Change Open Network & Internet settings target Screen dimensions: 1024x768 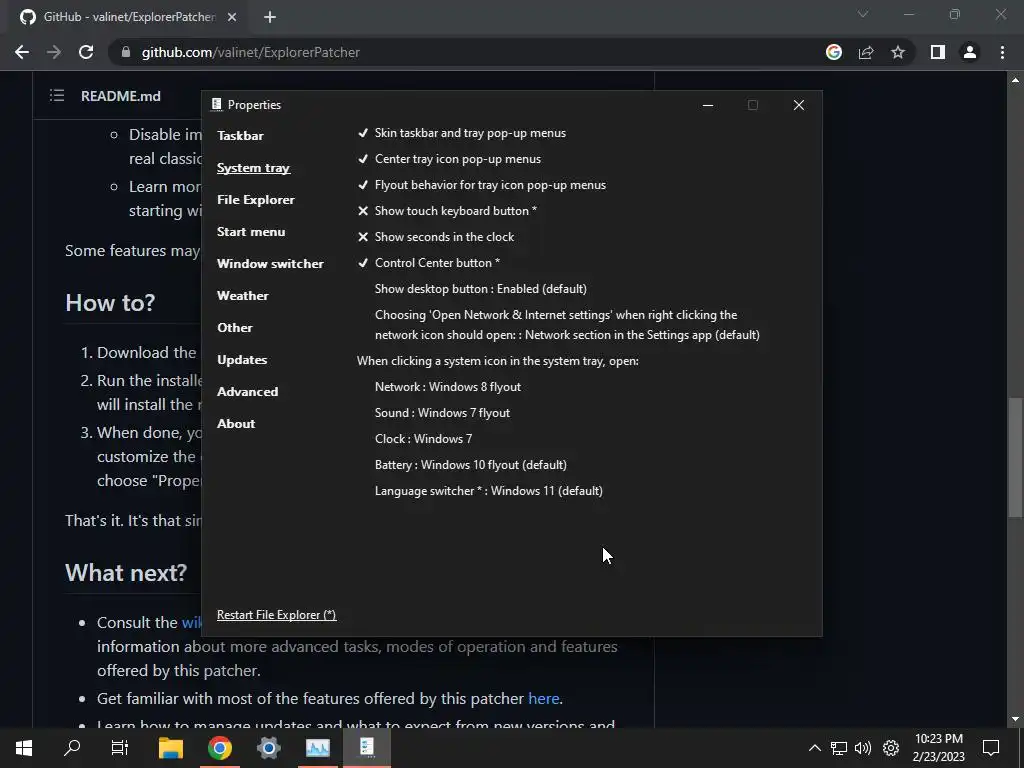[x=567, y=325]
